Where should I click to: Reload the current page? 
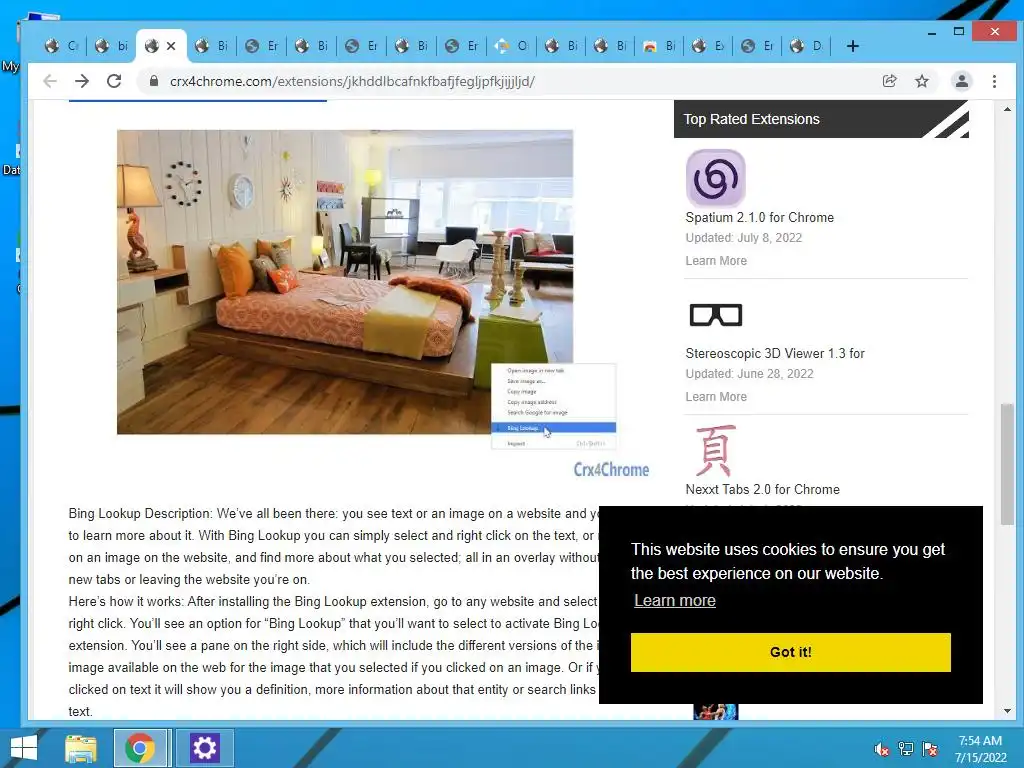click(x=114, y=81)
